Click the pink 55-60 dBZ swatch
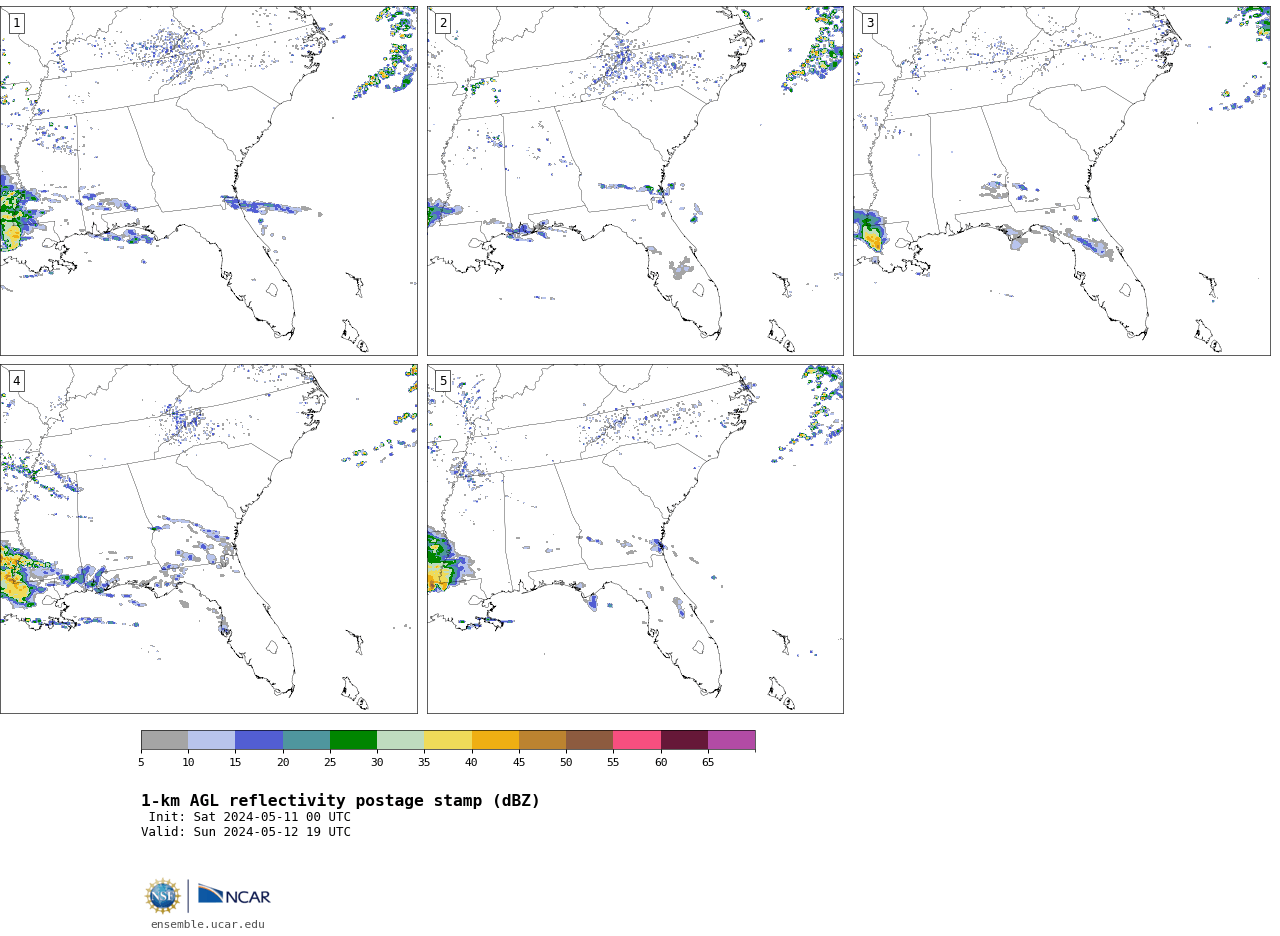This screenshot has height=936, width=1280. 637,740
